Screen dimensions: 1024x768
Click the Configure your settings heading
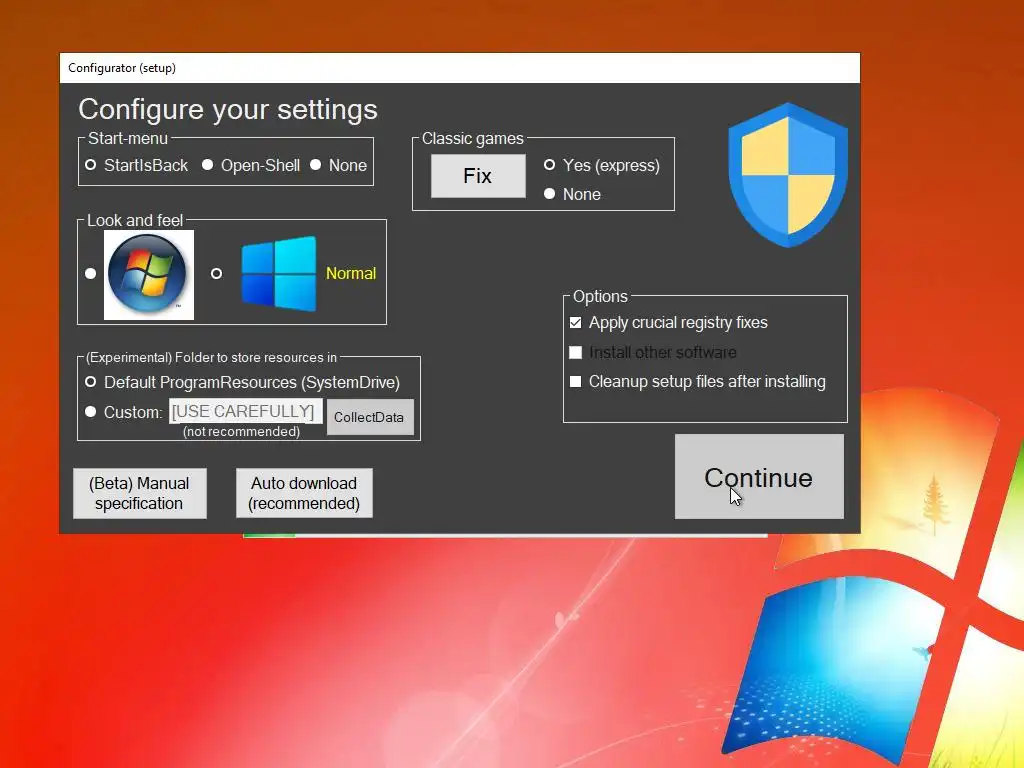tap(228, 109)
